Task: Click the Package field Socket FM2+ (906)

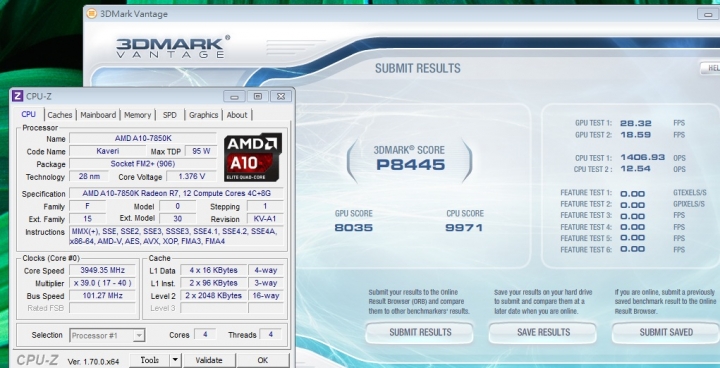Action: click(143, 164)
